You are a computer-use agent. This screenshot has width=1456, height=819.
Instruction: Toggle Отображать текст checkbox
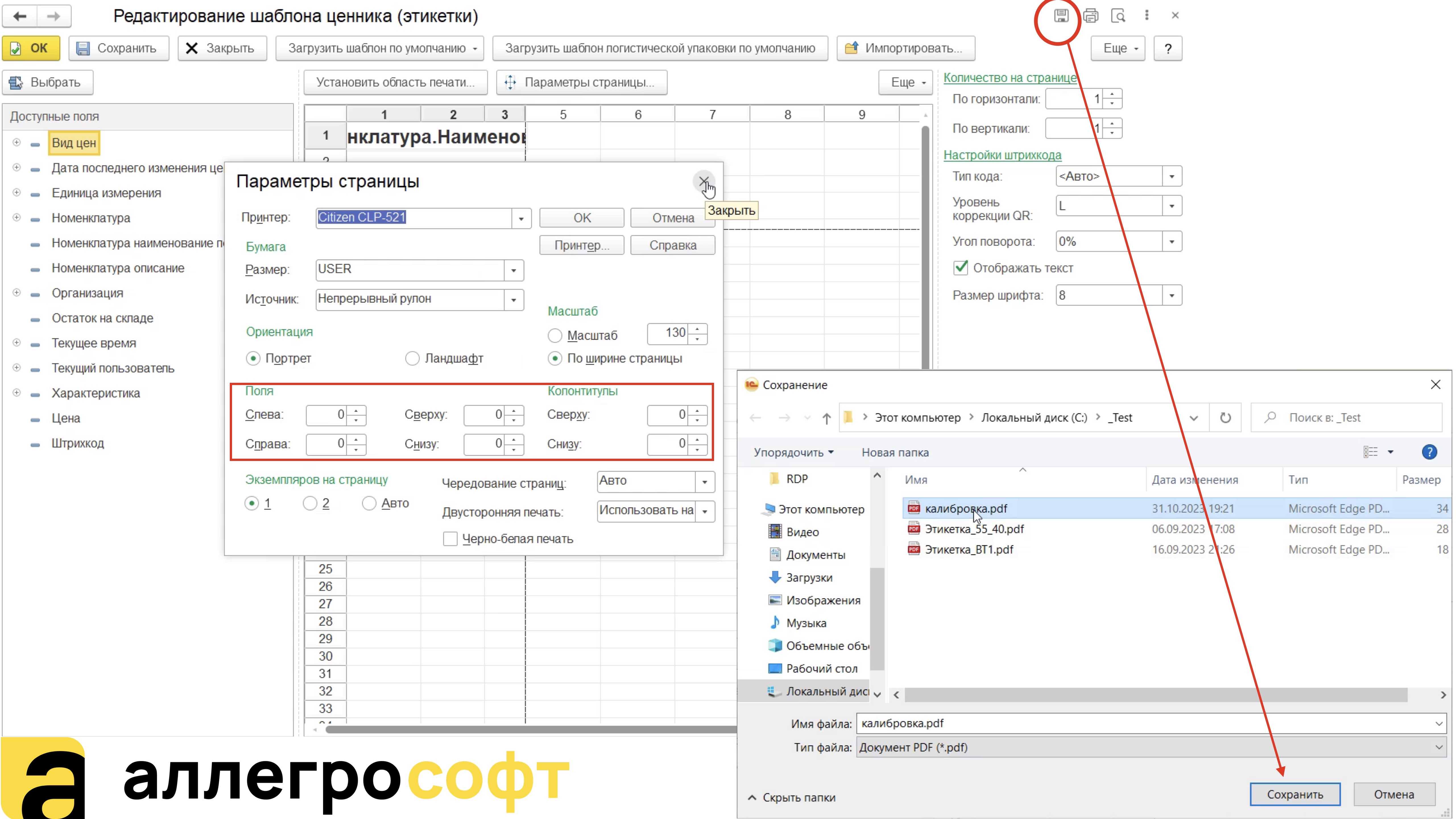[960, 267]
